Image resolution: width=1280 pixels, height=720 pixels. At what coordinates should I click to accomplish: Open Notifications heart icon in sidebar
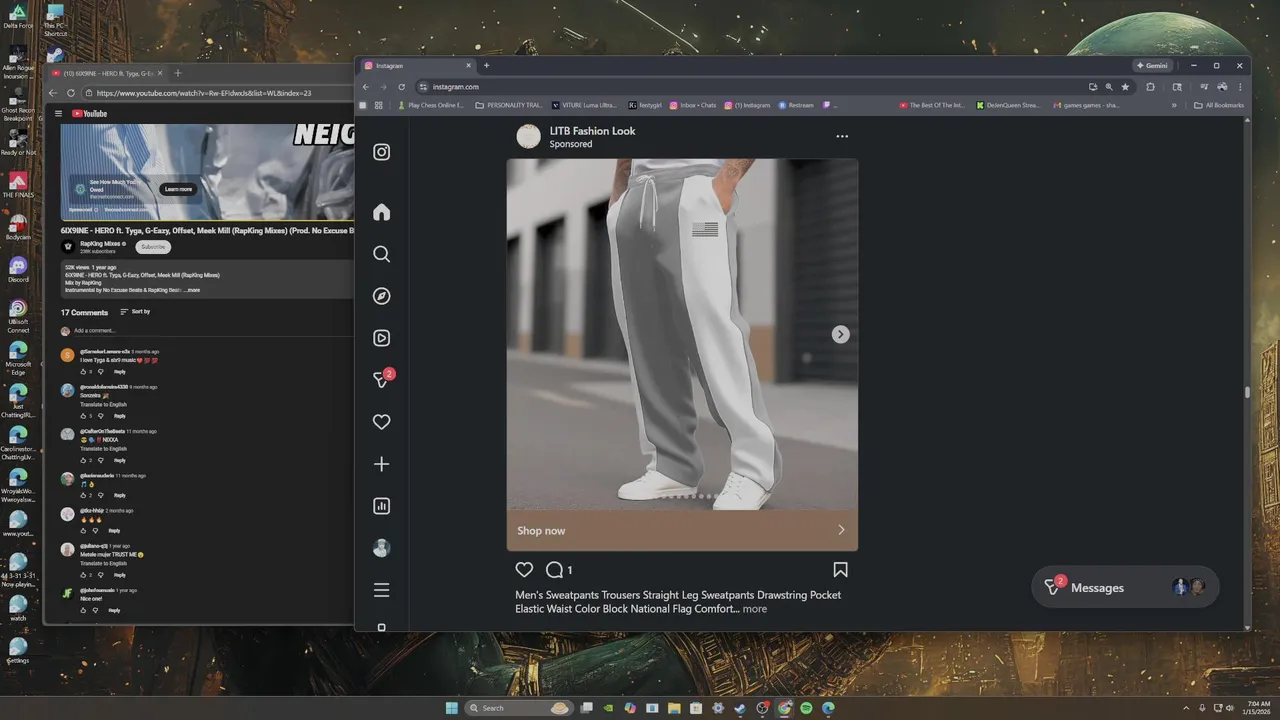(x=381, y=422)
